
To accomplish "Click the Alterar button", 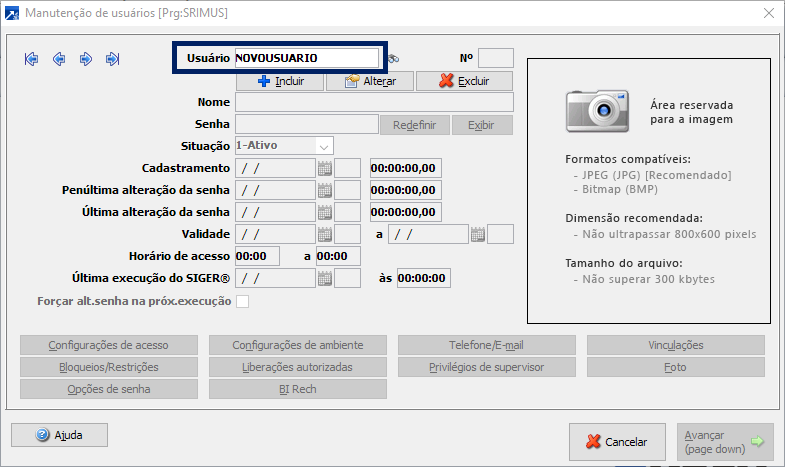I will pos(370,81).
